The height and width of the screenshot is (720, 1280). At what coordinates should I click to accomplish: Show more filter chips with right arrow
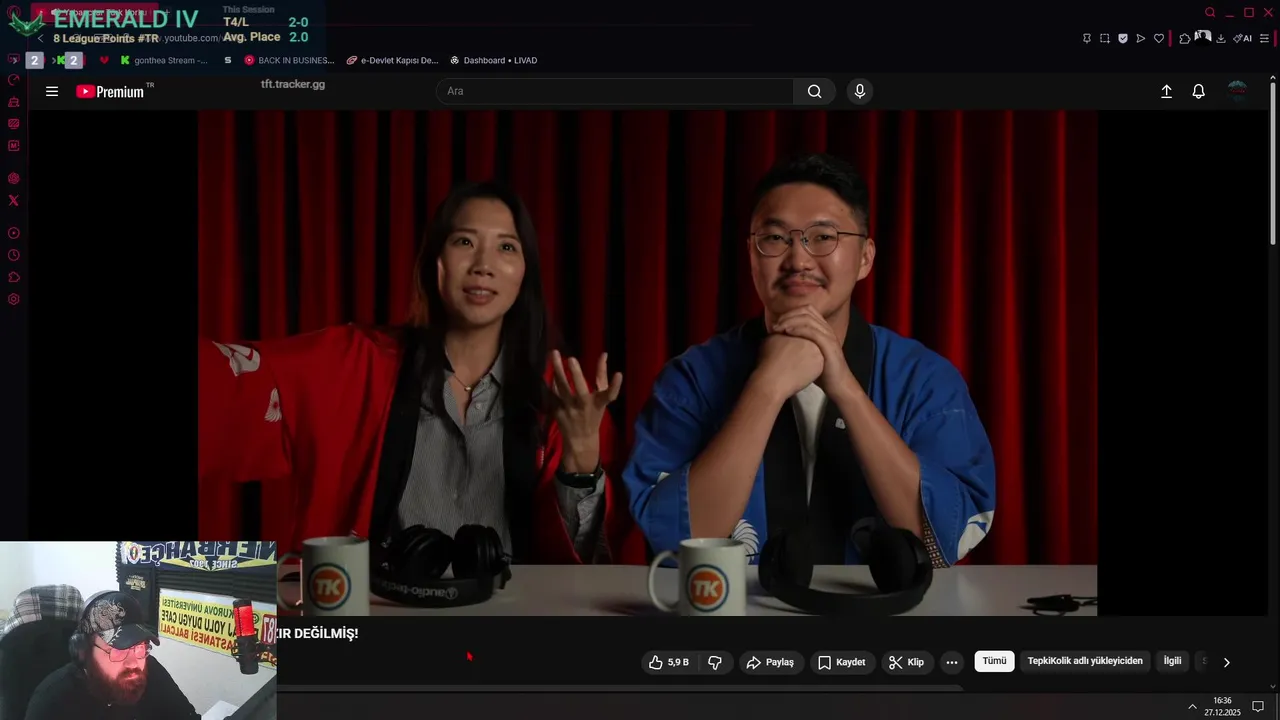click(x=1226, y=662)
